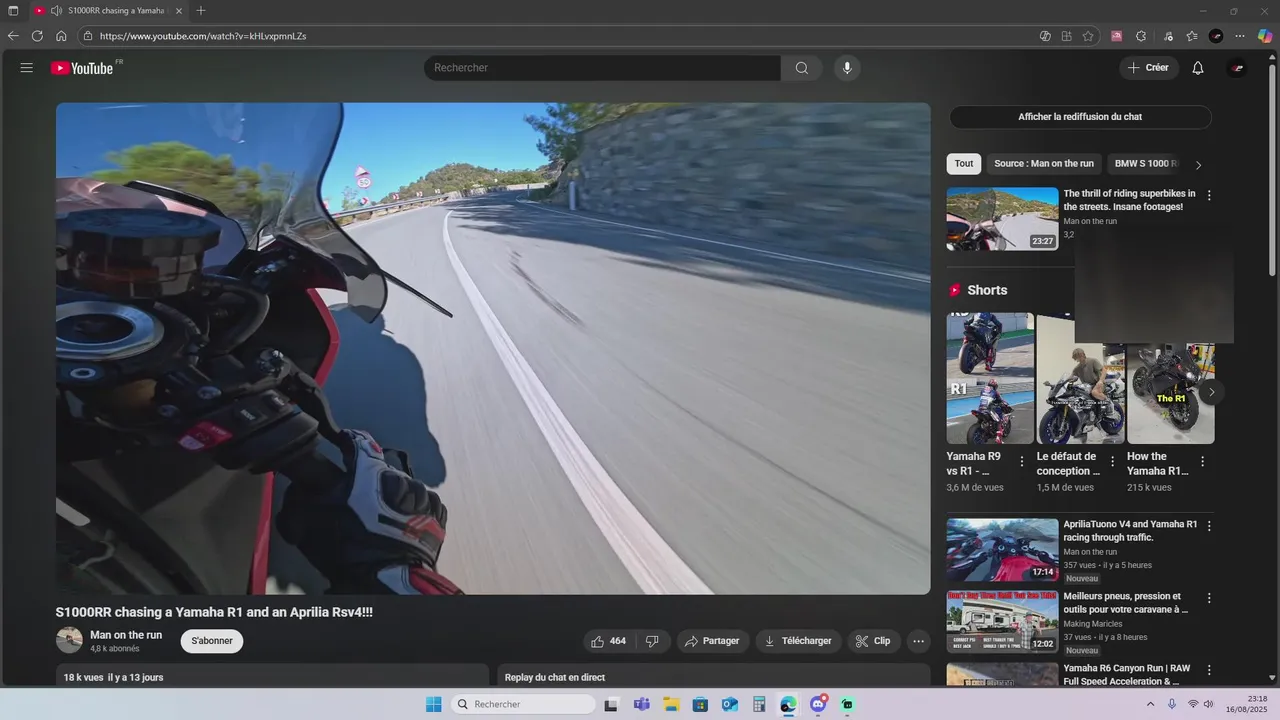Image resolution: width=1280 pixels, height=720 pixels.
Task: Open File Explorer from the taskbar
Action: [x=671, y=705]
